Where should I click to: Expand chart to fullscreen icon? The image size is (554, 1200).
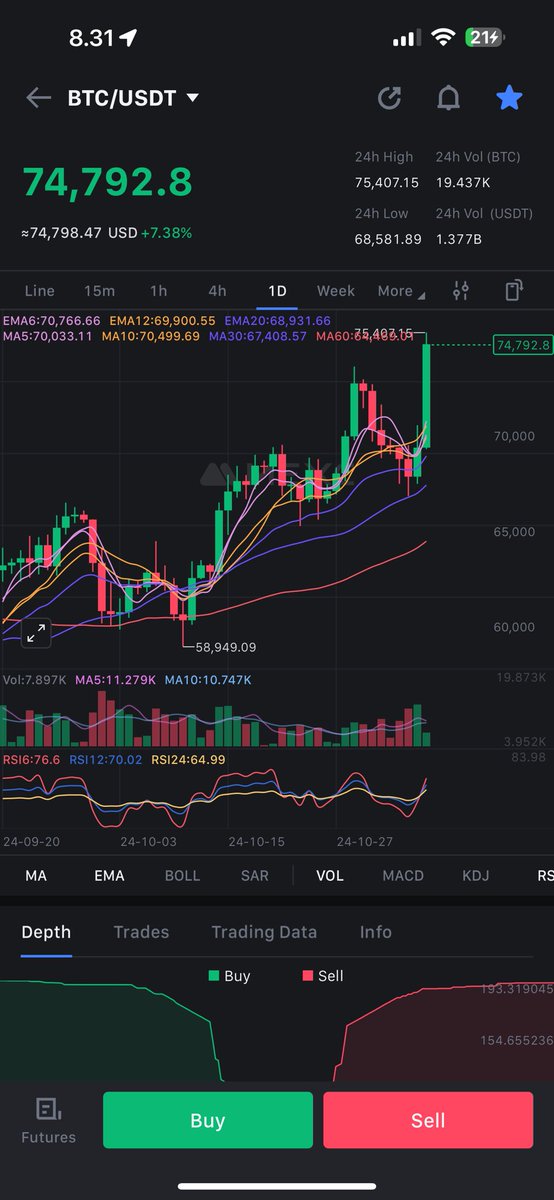(36, 632)
